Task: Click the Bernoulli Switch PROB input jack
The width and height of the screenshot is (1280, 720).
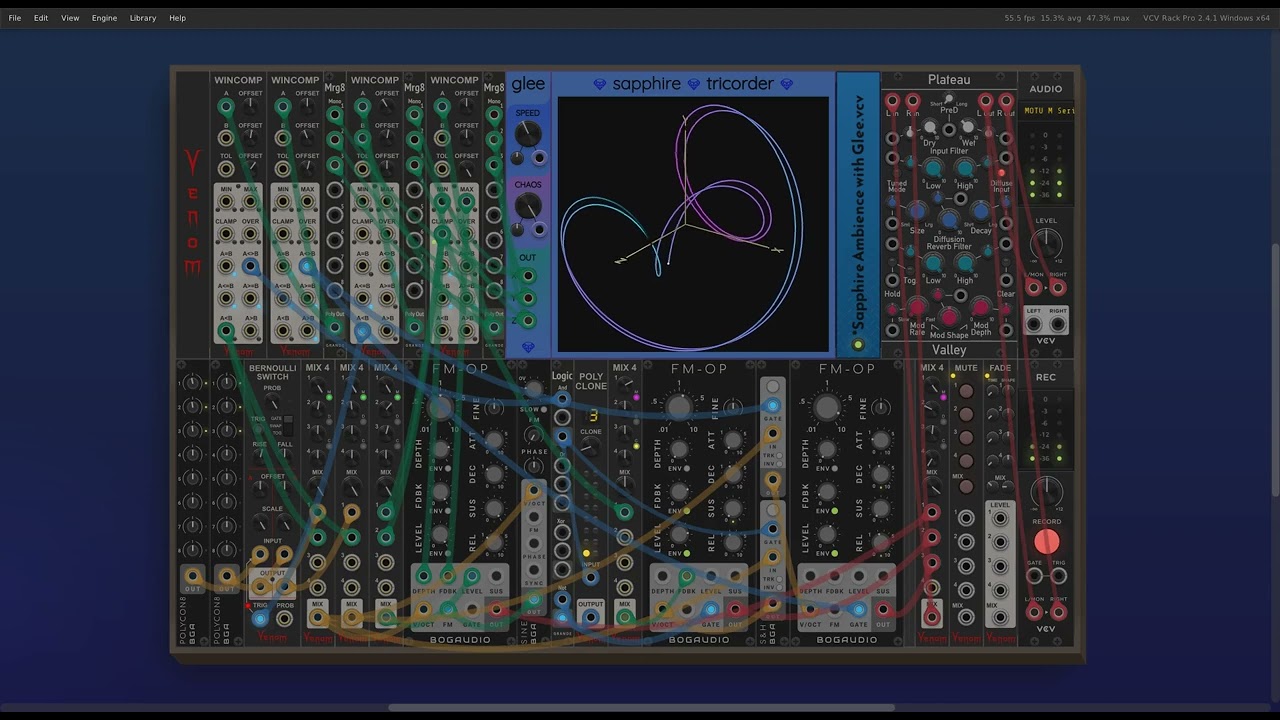Action: pyautogui.click(x=284, y=618)
